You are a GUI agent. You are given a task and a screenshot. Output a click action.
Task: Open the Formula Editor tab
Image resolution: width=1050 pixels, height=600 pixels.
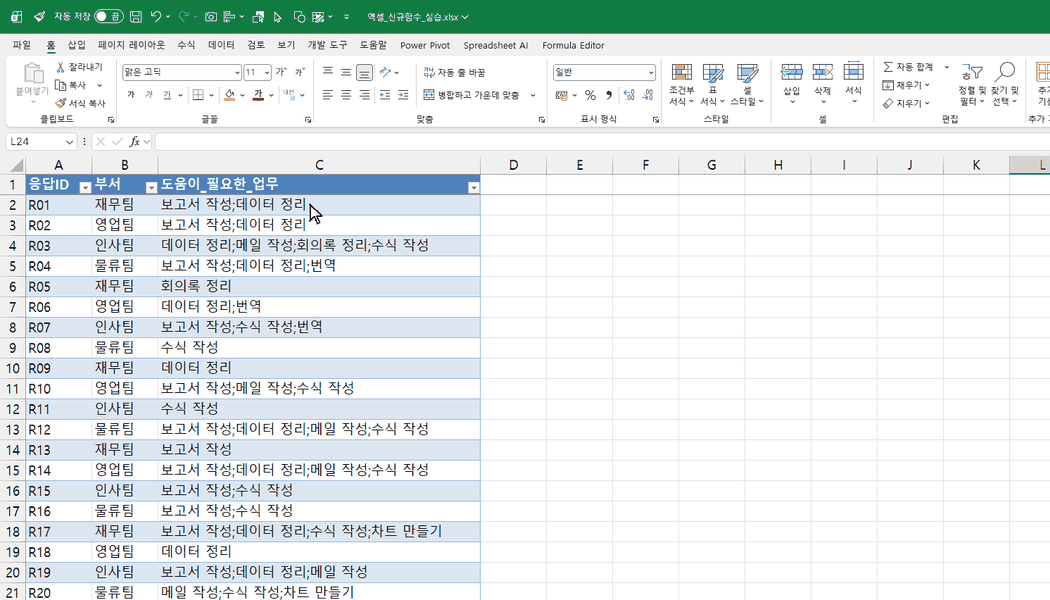click(573, 45)
